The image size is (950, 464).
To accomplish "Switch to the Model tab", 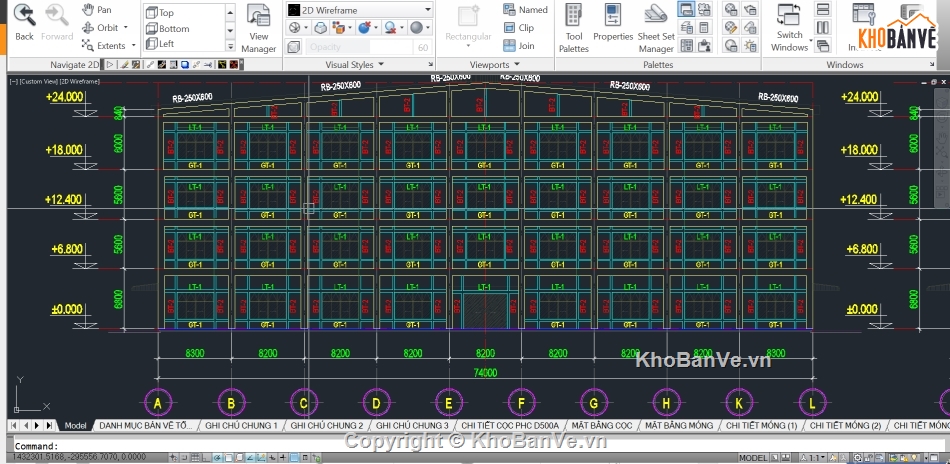I will [76, 426].
